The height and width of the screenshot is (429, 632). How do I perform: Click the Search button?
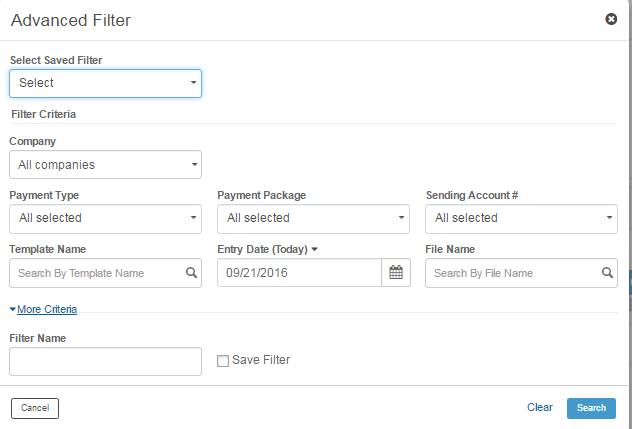591,408
